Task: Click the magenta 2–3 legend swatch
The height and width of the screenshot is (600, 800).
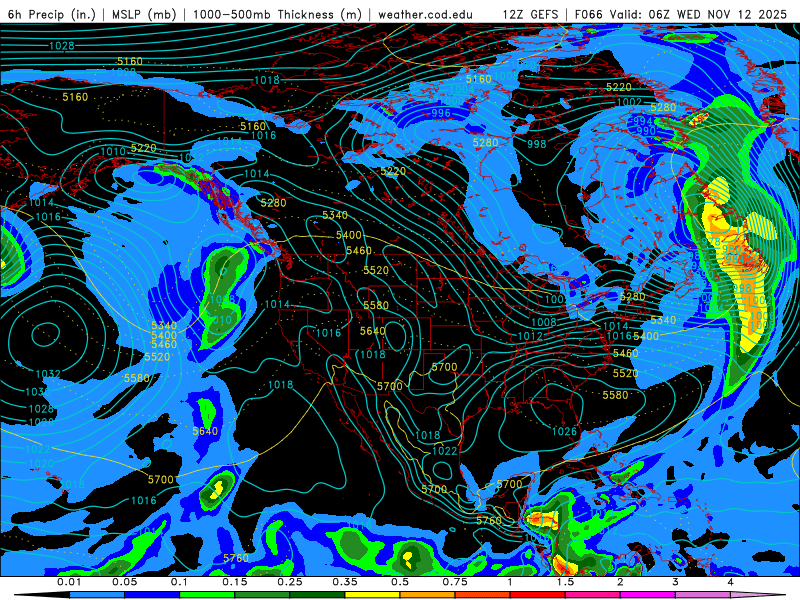Action: (x=648, y=595)
